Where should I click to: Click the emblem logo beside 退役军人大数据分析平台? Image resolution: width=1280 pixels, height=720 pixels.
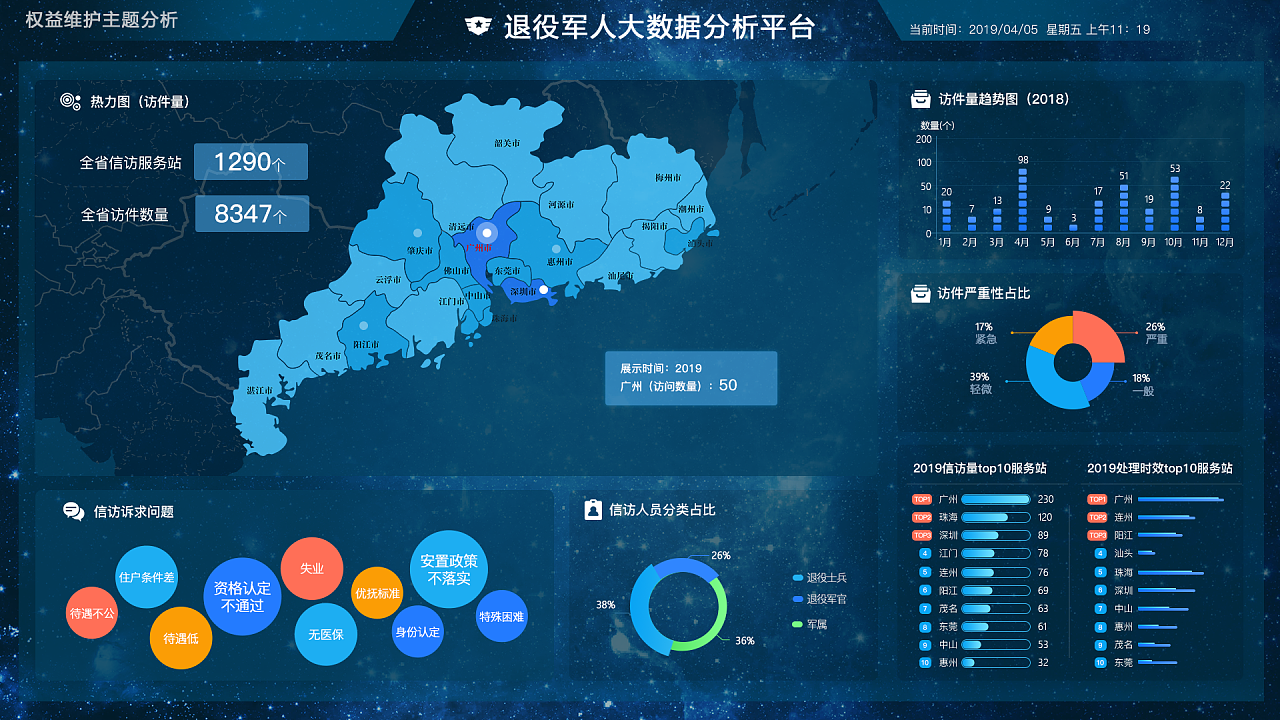(x=479, y=27)
